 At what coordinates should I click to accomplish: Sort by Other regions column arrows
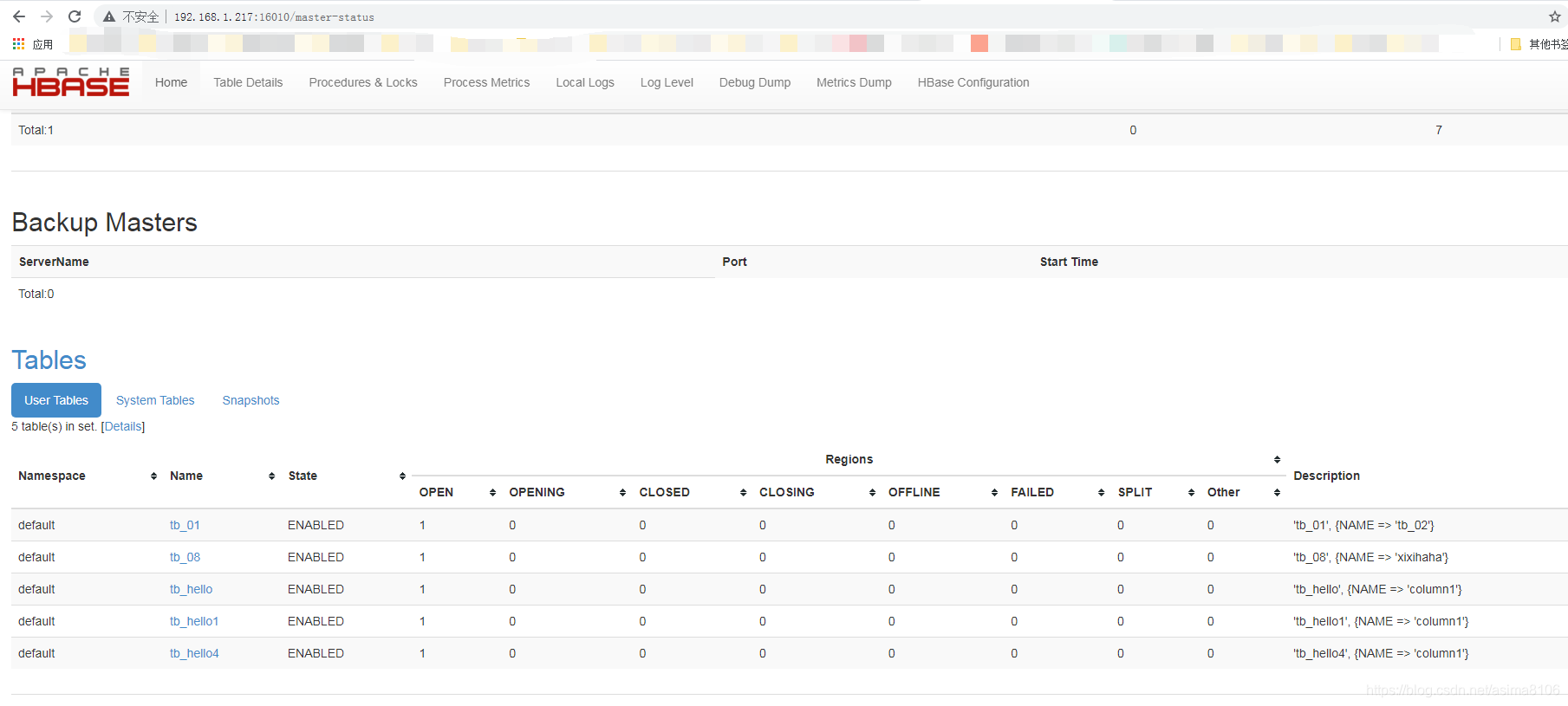click(x=1277, y=492)
